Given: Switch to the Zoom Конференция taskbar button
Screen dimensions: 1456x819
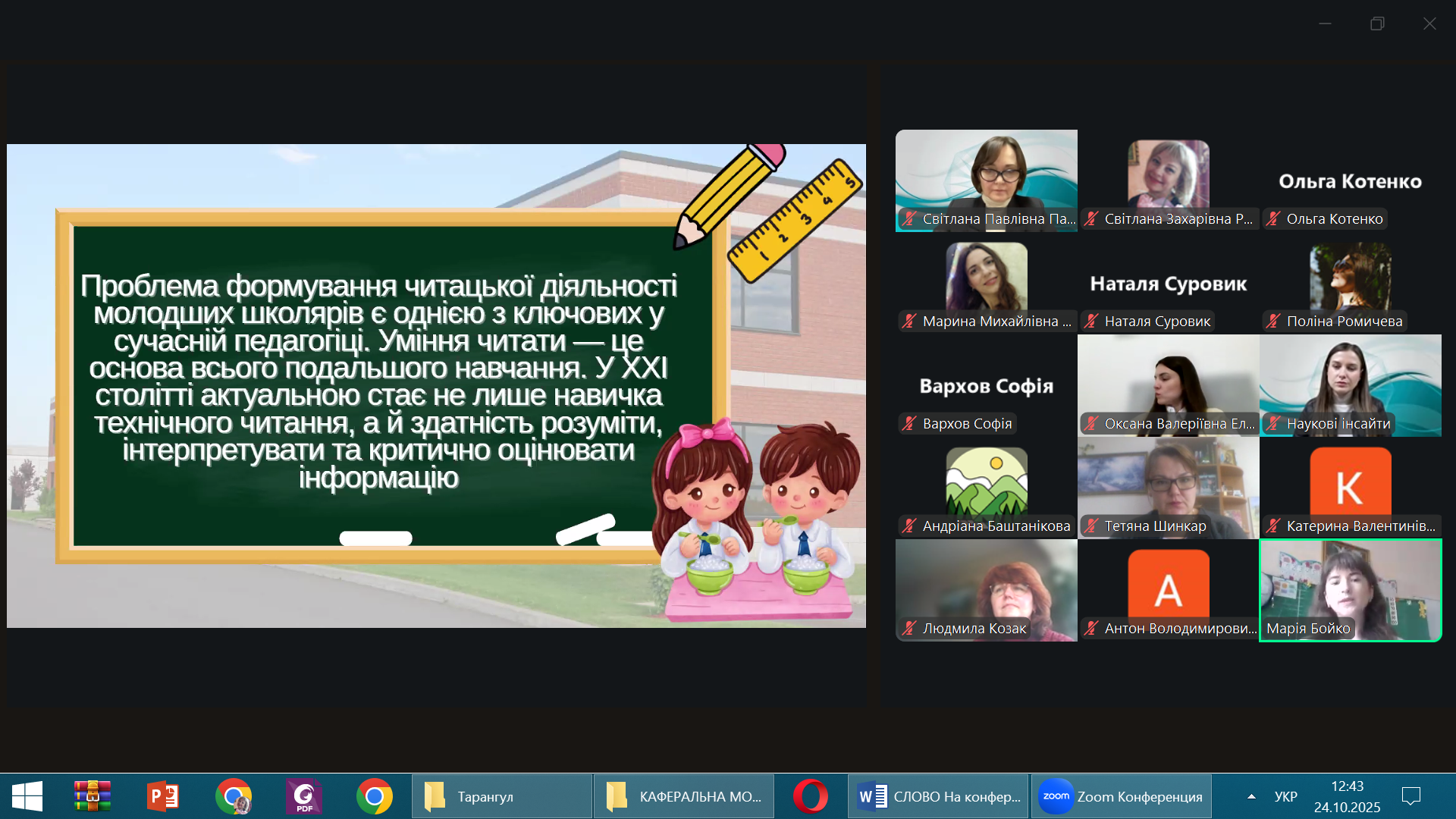Looking at the screenshot, I should [x=1122, y=796].
